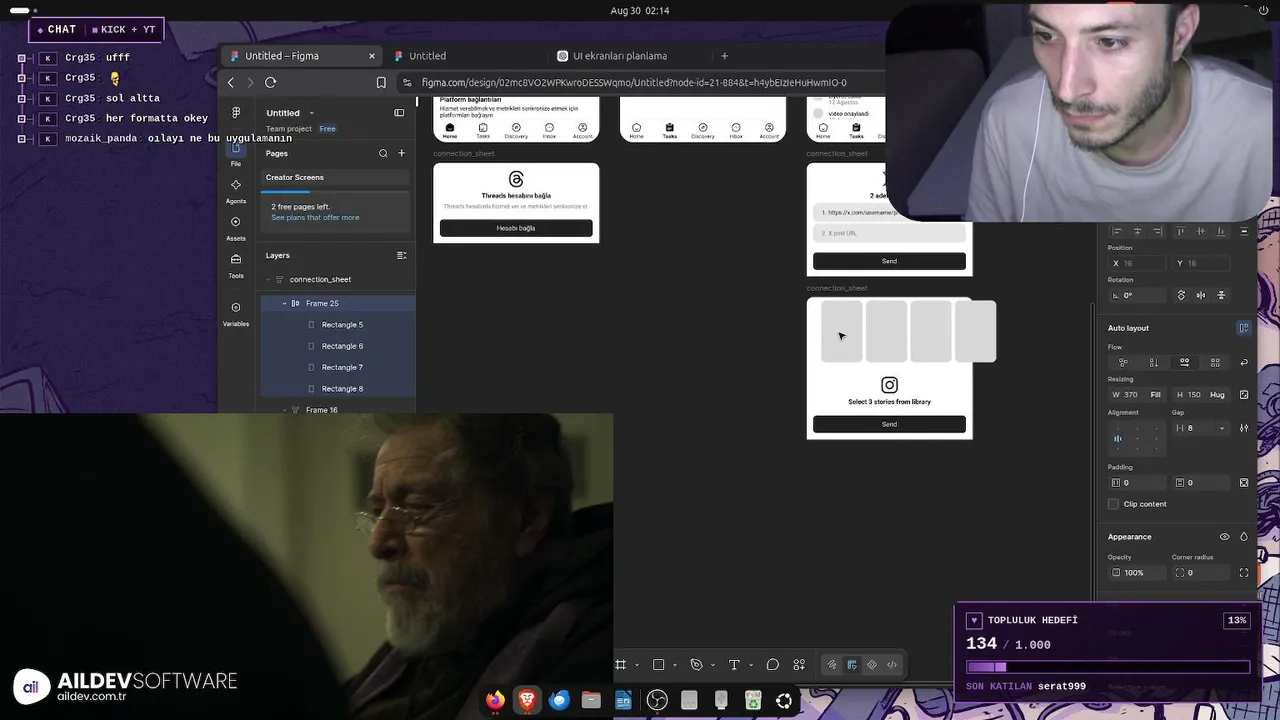Viewport: 1280px width, 720px height.
Task: Reload the Figma page in browser
Action: [x=270, y=82]
